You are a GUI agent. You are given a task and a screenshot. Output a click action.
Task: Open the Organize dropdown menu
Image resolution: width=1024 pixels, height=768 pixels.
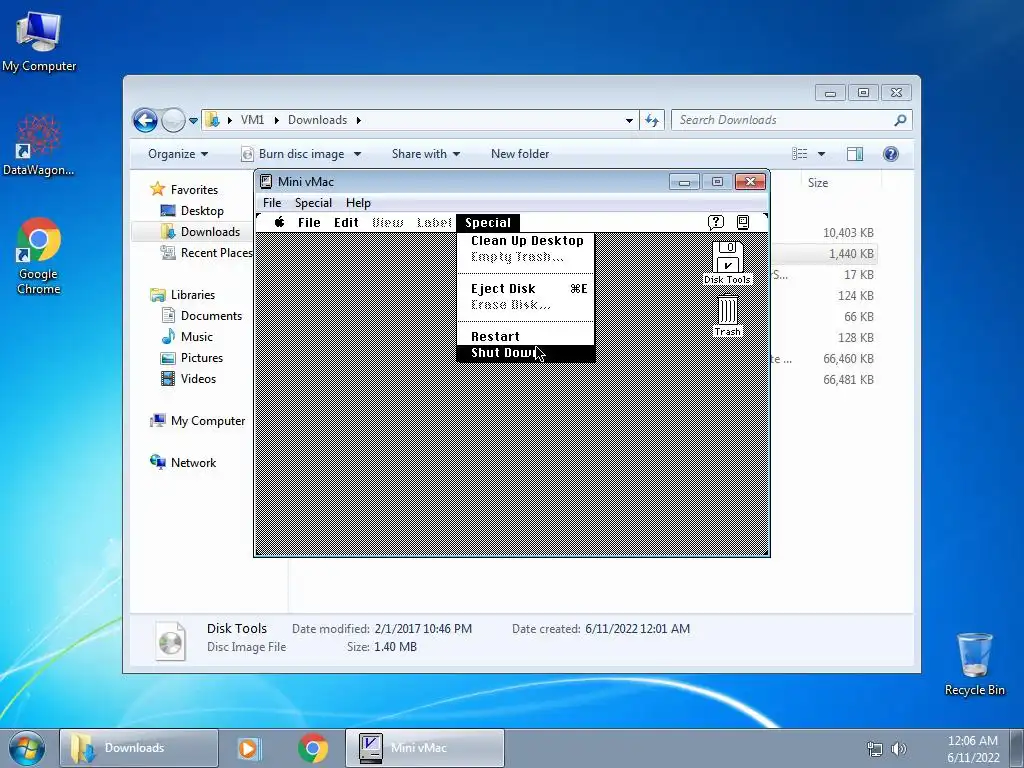tap(178, 153)
